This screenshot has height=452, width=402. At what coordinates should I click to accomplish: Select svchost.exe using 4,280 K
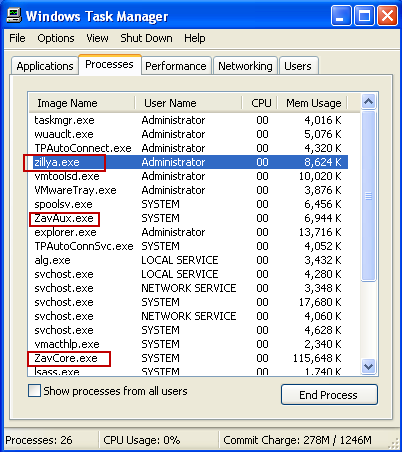click(188, 274)
